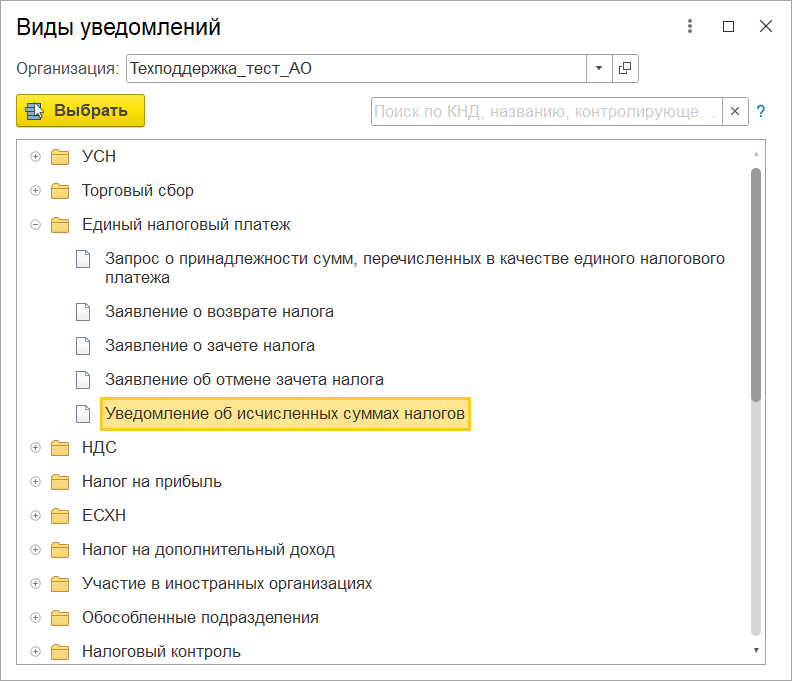Expand the Налоговый контроль node
This screenshot has width=792, height=681.
[35, 651]
